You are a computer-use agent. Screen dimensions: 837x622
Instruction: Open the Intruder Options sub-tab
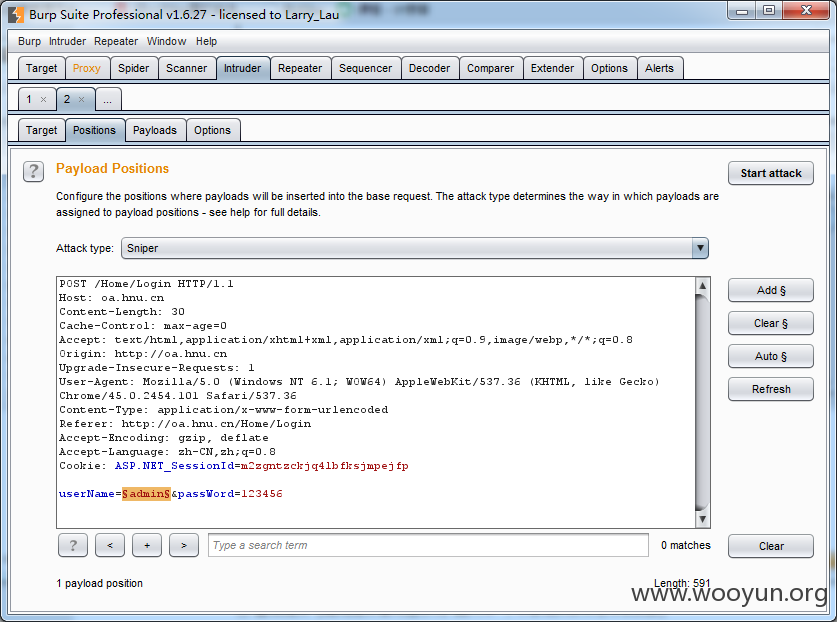212,130
